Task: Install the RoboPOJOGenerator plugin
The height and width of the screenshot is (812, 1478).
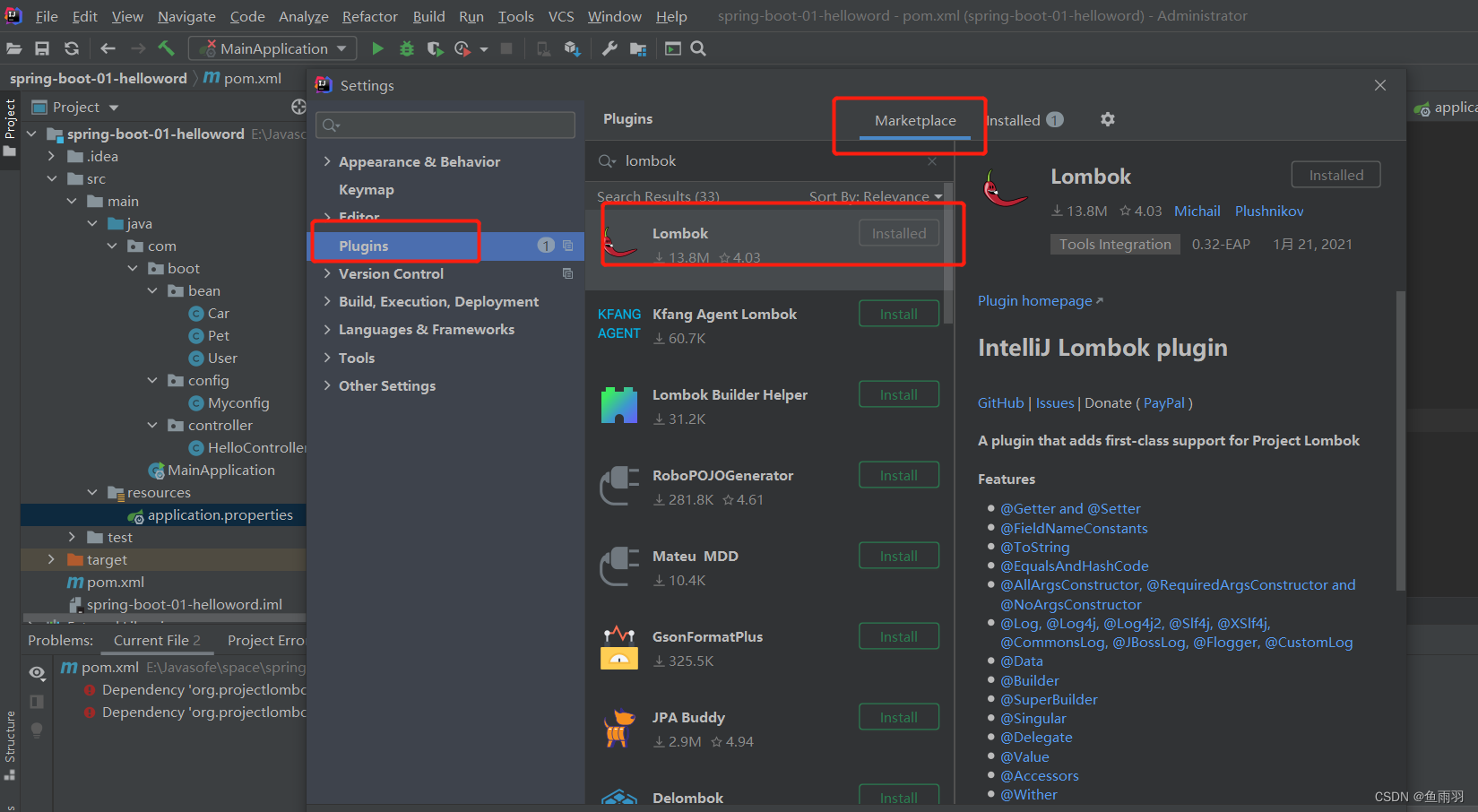Action: [x=899, y=475]
